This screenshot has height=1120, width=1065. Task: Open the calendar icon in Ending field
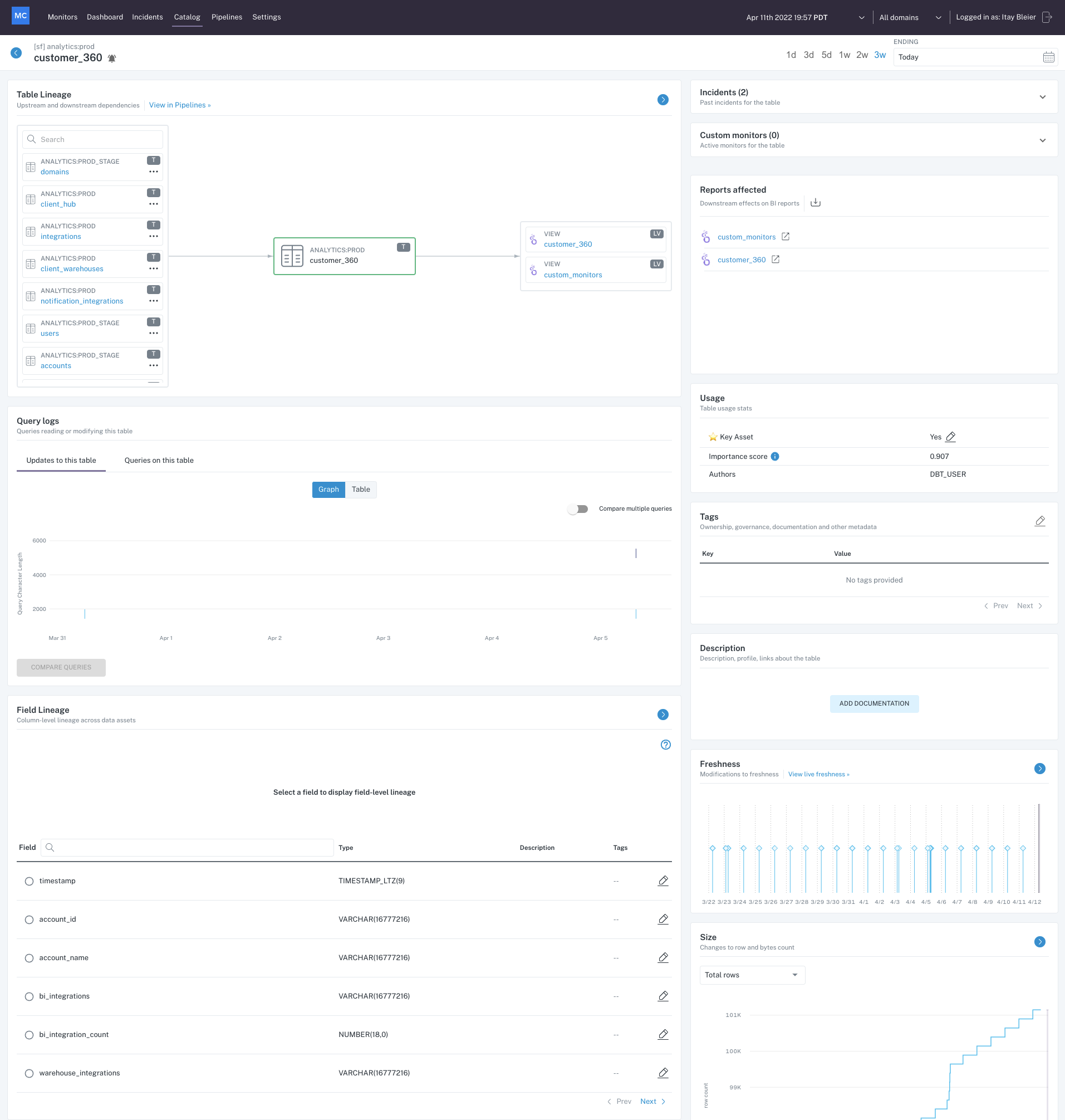[x=1048, y=57]
